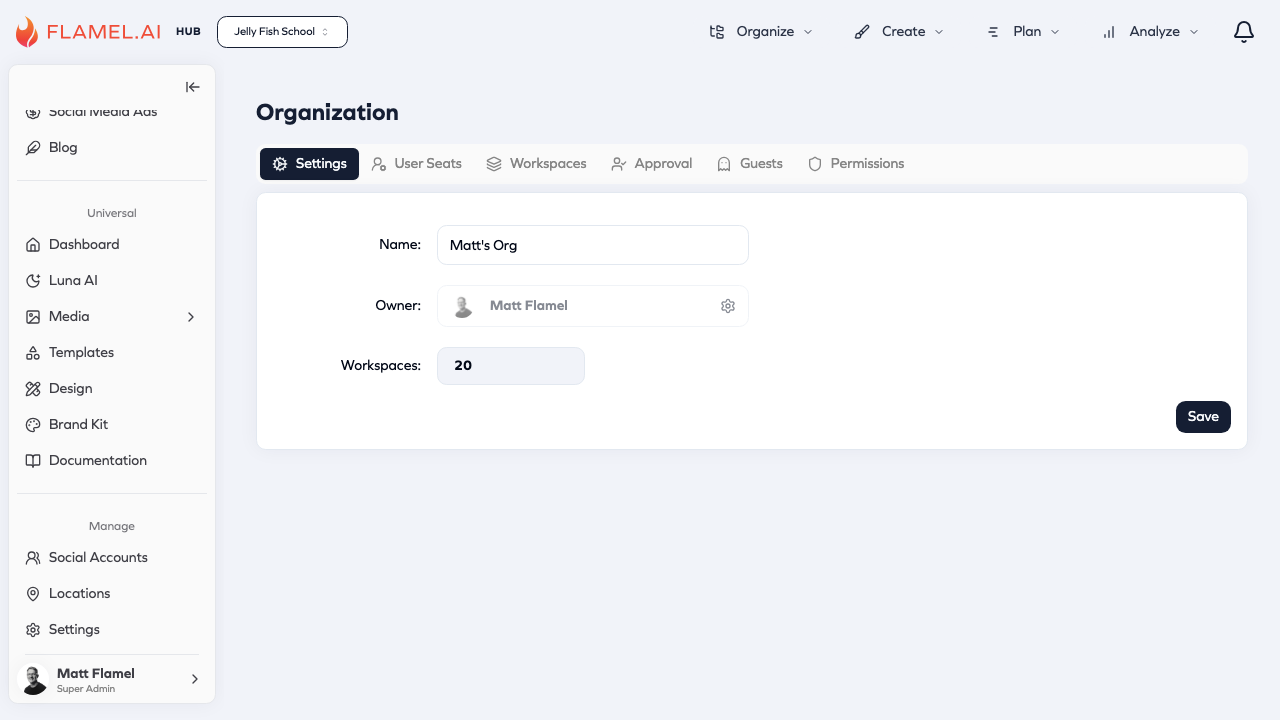Click the Flamel.AI flame logo
1280x720 pixels.
coord(27,32)
